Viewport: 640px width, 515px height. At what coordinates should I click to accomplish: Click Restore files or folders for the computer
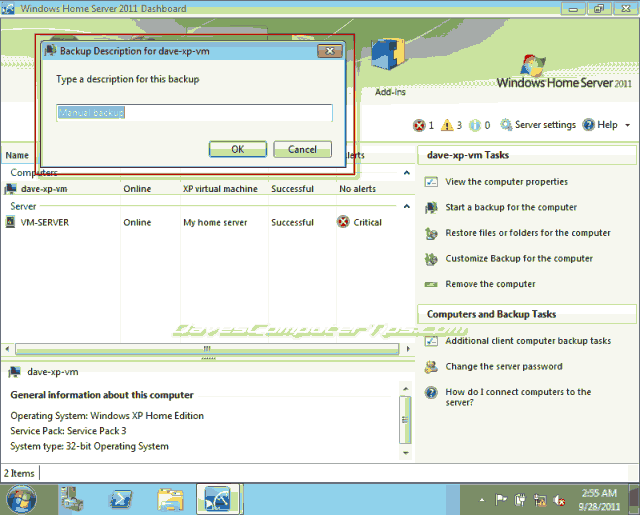(528, 233)
